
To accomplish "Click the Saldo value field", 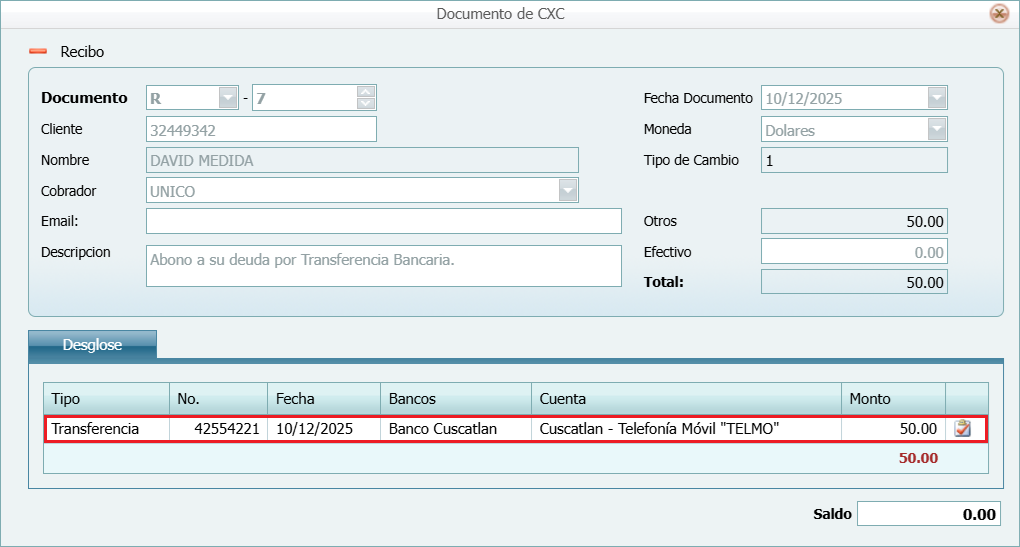I will tap(927, 514).
